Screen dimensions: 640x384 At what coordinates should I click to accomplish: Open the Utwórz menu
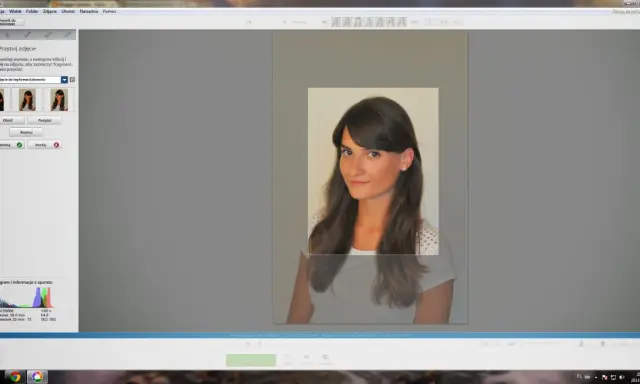coord(68,11)
